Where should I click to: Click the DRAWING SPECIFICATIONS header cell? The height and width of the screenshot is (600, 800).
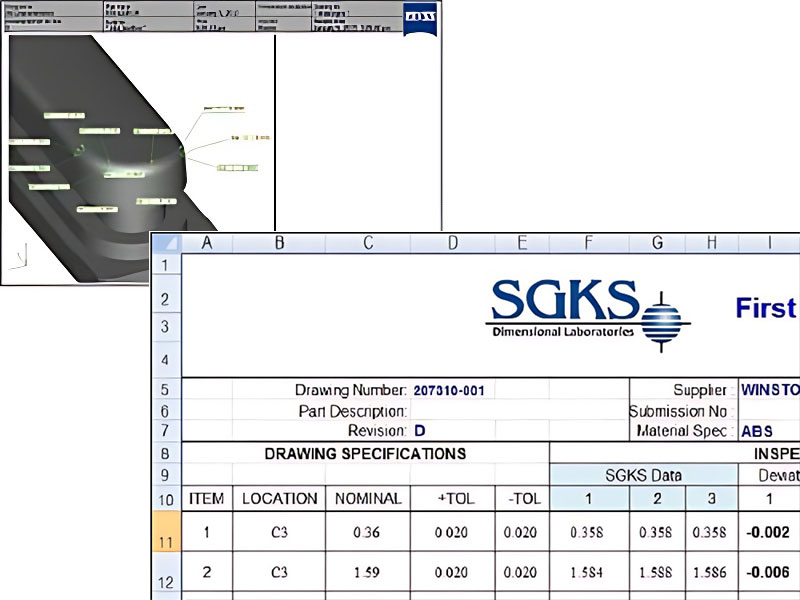365,453
